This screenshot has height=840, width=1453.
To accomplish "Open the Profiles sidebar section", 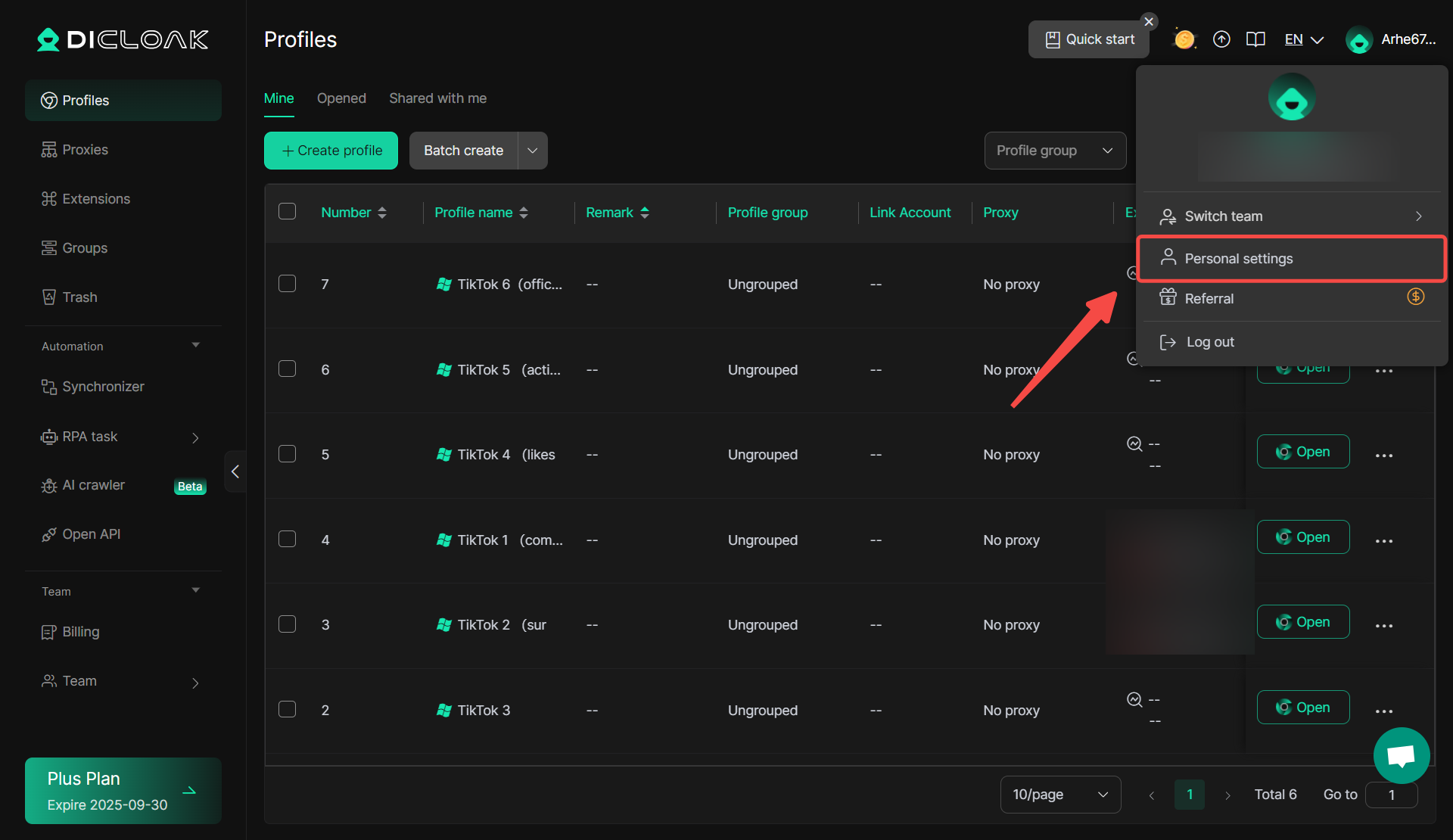I will point(123,101).
